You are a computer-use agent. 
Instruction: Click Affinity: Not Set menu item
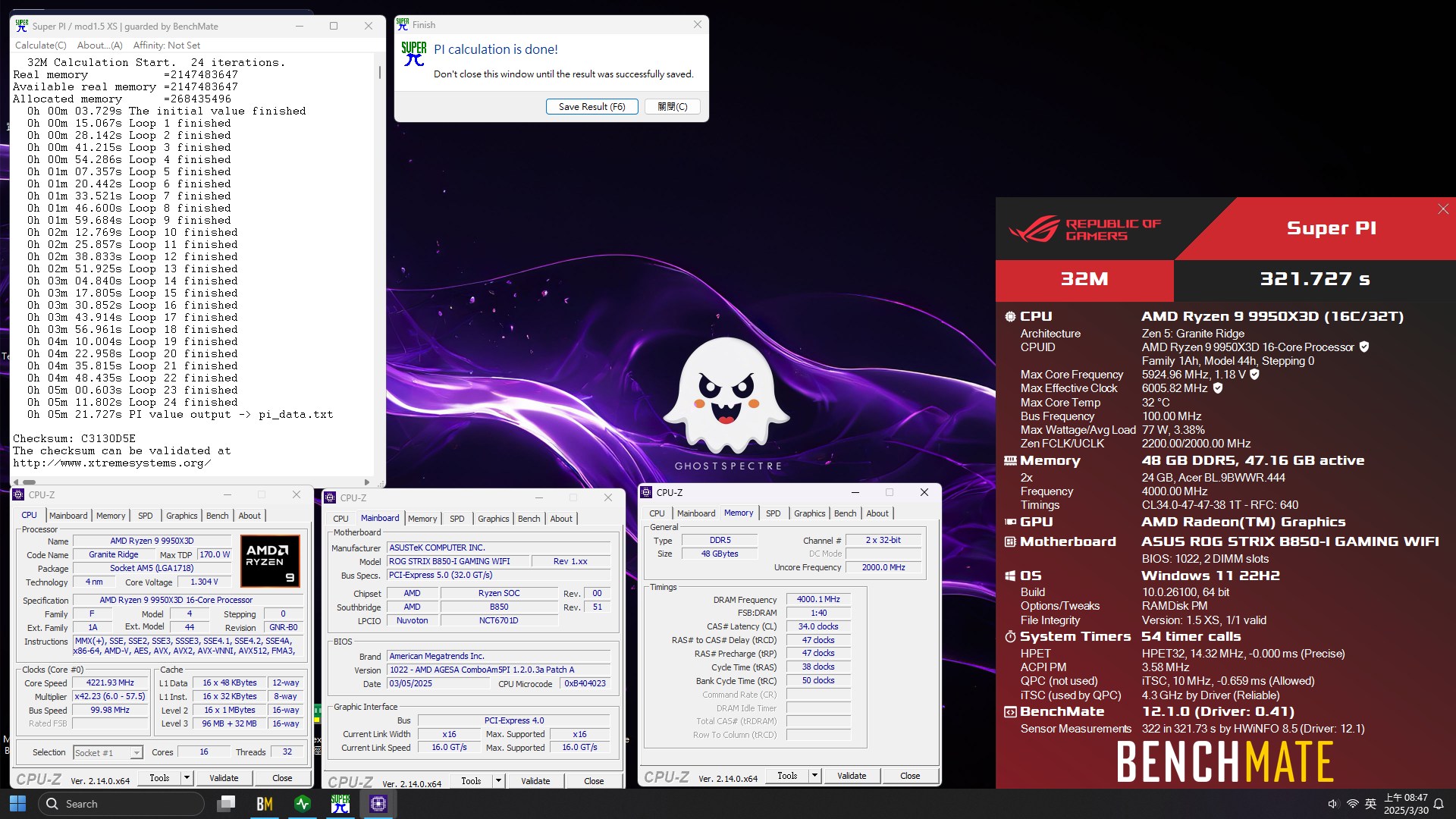pyautogui.click(x=167, y=45)
